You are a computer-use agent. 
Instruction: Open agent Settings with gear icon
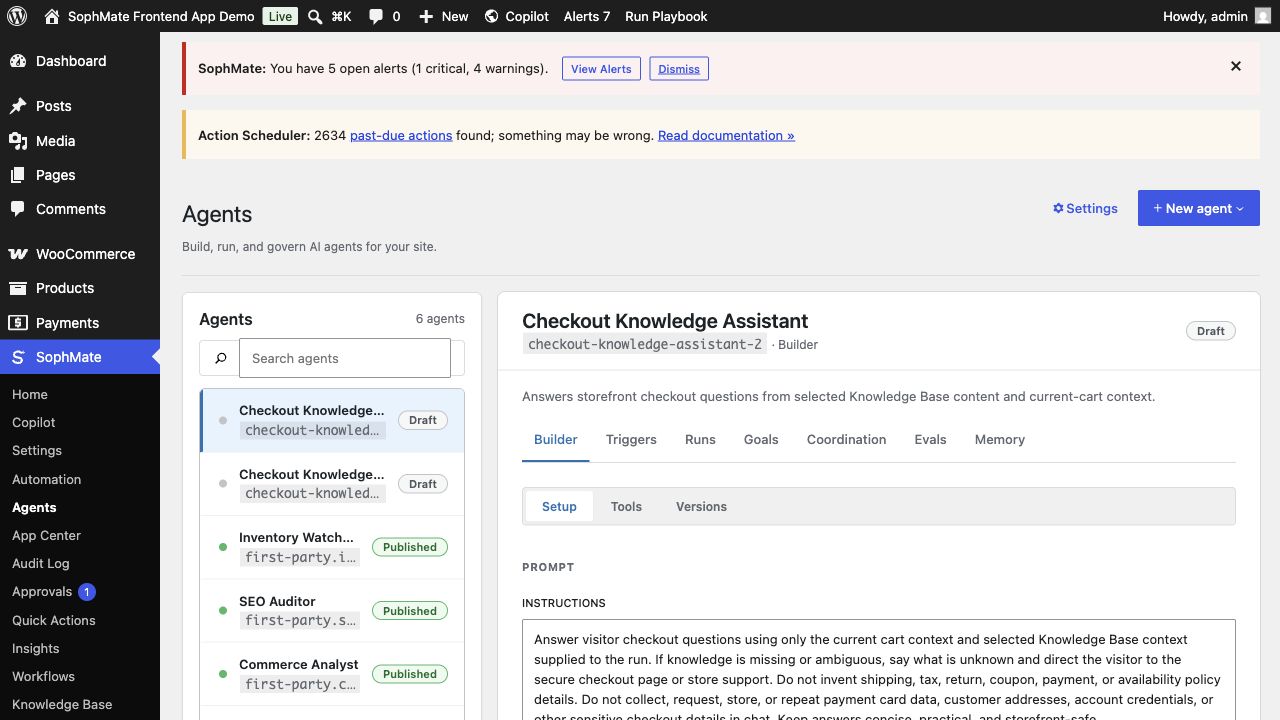[1085, 208]
